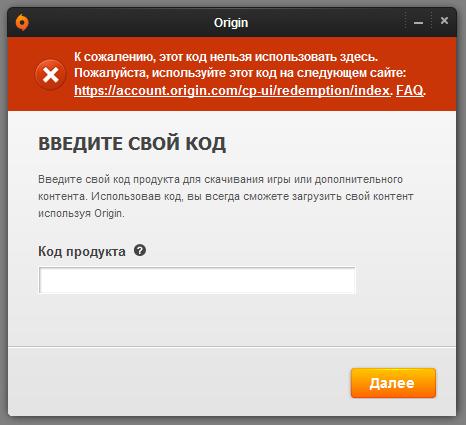Click the red error X icon

(50, 75)
